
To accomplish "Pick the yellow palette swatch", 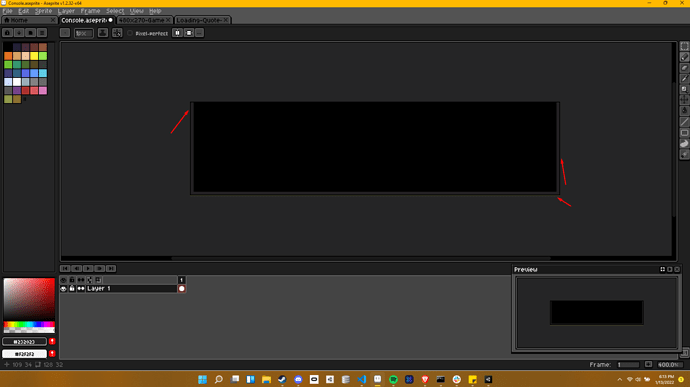I will (x=34, y=56).
